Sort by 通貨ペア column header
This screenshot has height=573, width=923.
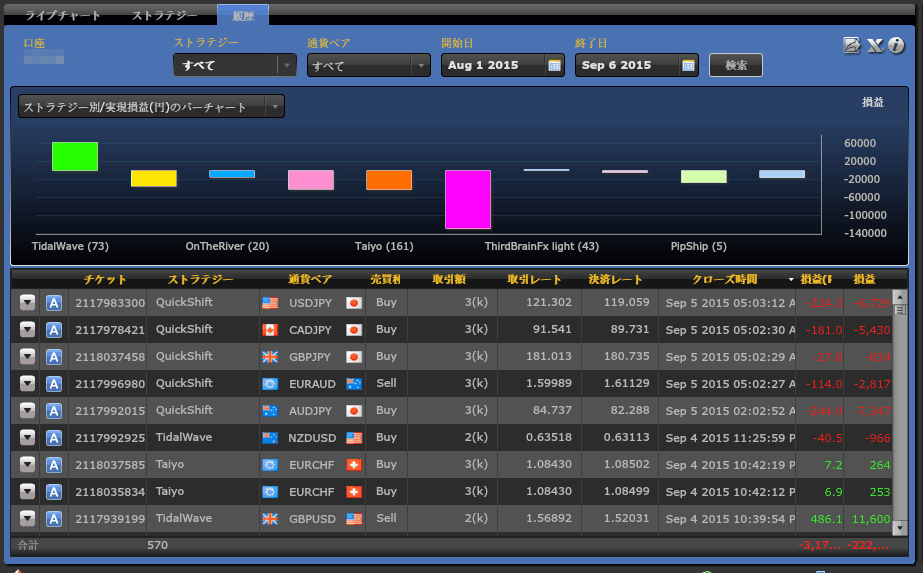[x=310, y=279]
